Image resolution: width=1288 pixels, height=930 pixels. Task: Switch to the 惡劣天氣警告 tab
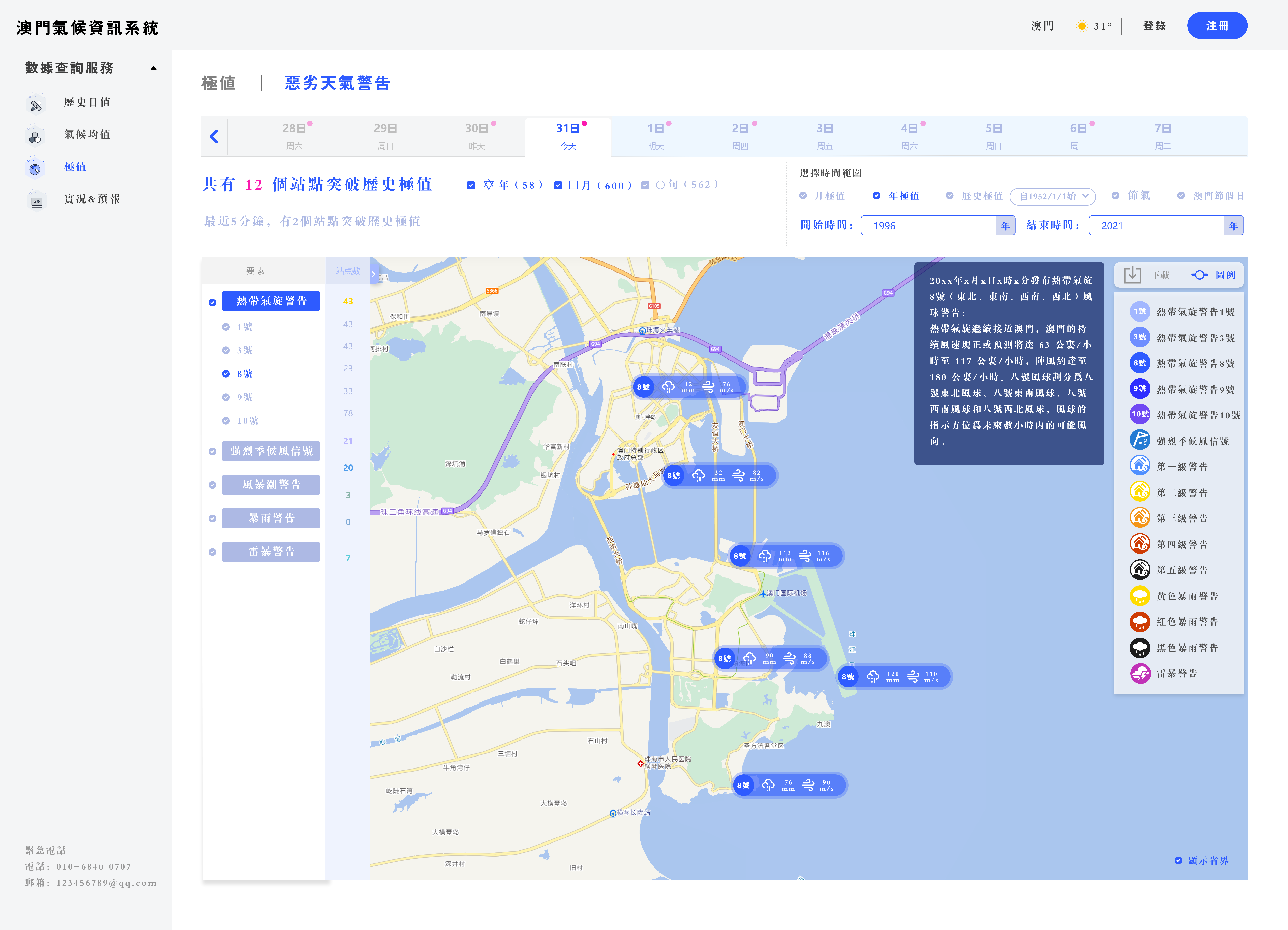coord(338,83)
